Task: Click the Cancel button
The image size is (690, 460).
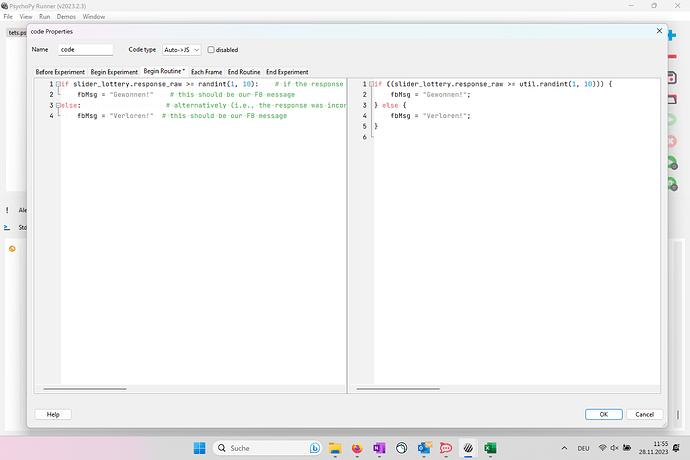Action: 644,414
